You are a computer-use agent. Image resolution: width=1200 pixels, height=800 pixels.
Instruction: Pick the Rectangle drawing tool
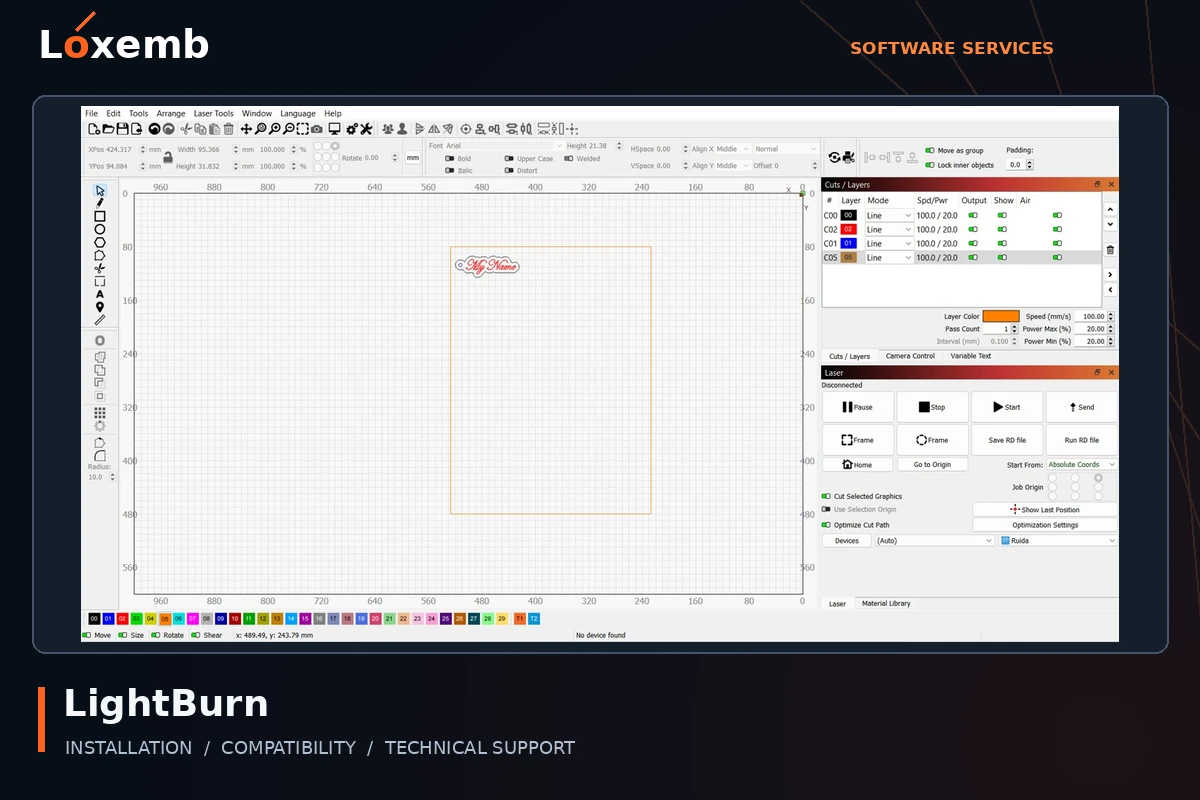pos(100,216)
